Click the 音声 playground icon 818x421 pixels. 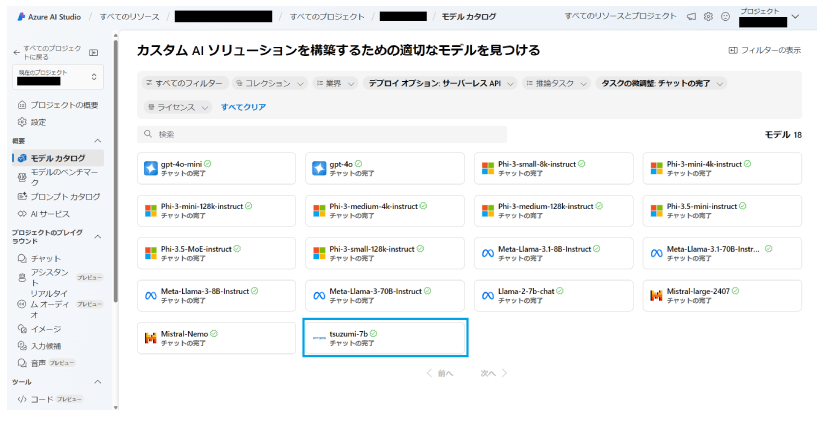click(22, 363)
